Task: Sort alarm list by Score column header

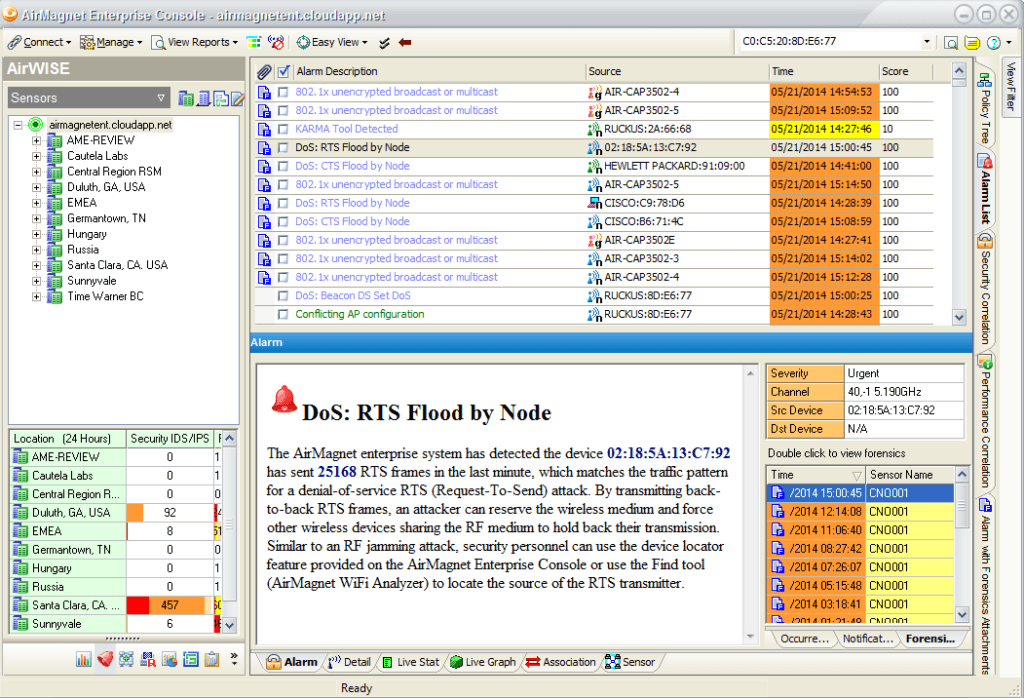Action: click(905, 72)
